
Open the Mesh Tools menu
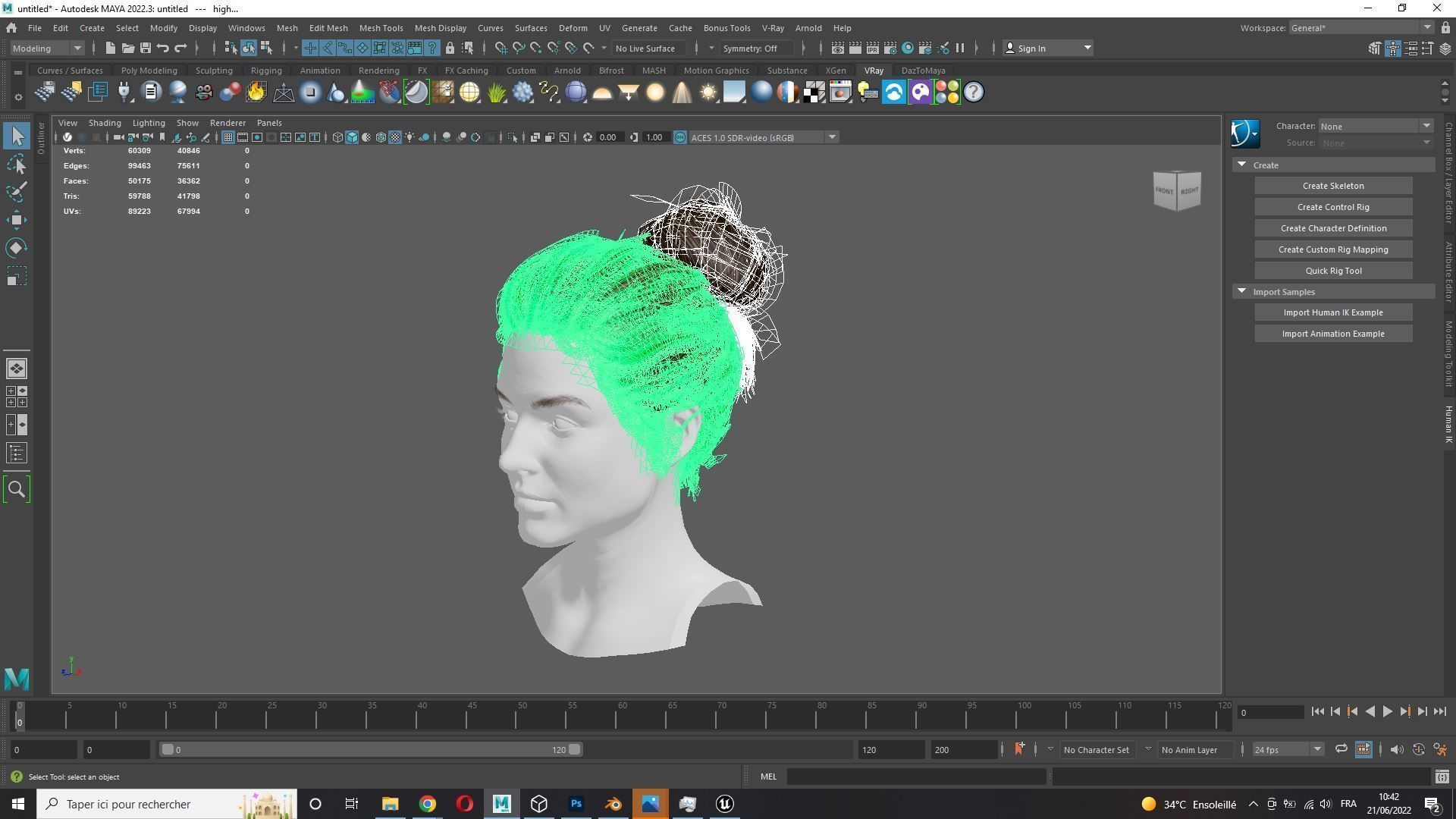pos(381,28)
